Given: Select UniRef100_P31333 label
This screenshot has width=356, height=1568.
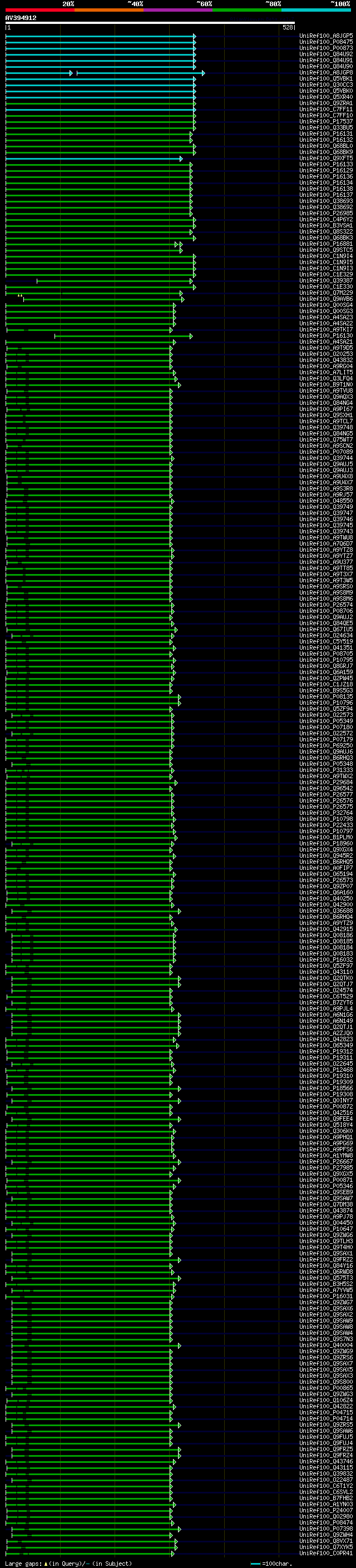Looking at the screenshot, I should pos(325,770).
